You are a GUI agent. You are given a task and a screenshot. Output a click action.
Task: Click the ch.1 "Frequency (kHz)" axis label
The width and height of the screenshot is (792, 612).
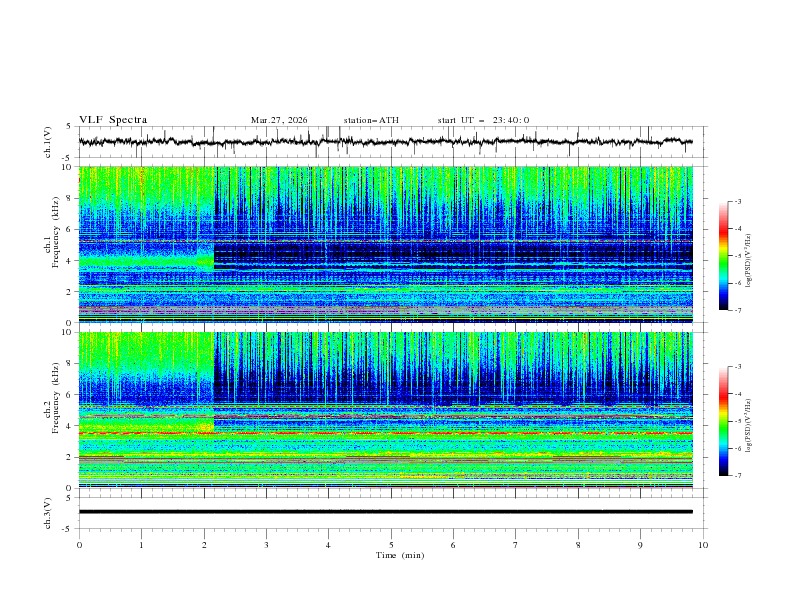pyautogui.click(x=56, y=234)
